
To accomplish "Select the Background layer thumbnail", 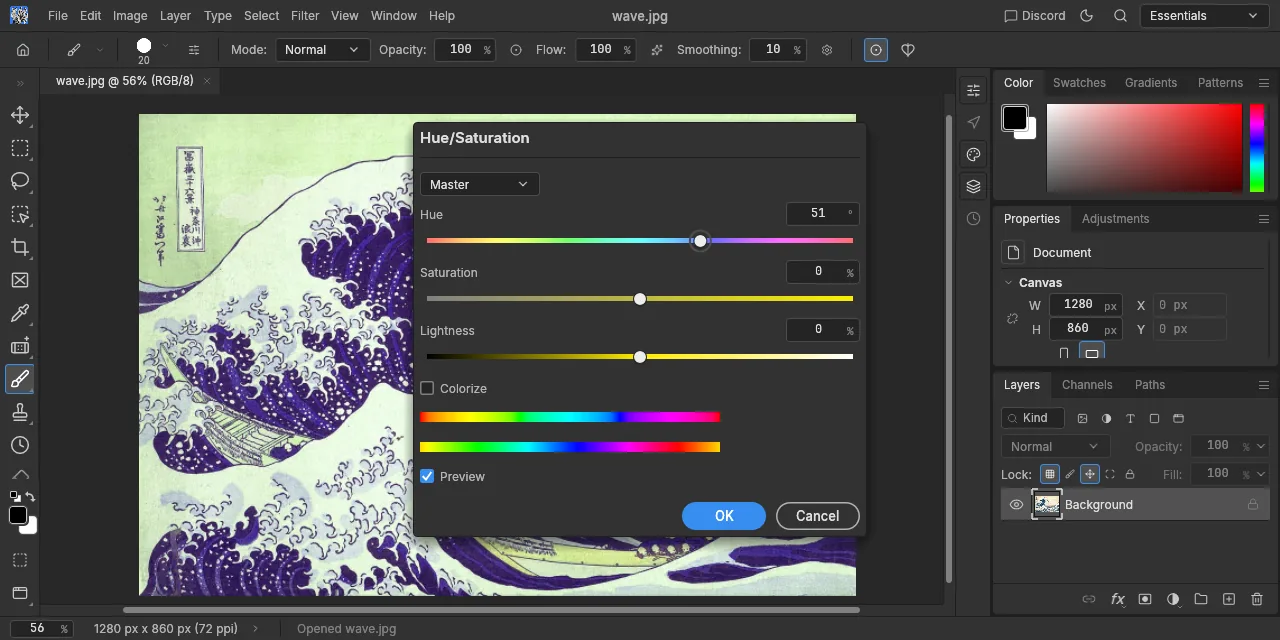I will tap(1046, 505).
